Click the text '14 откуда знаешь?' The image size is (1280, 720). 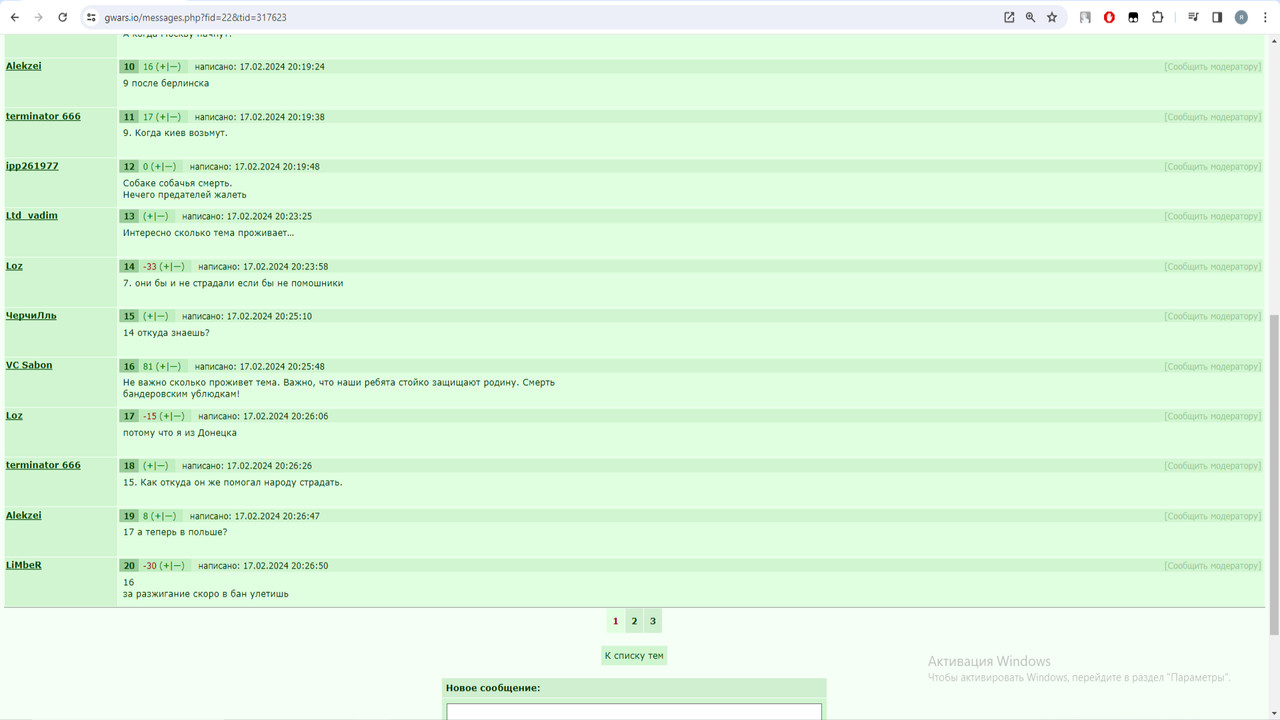click(x=166, y=333)
